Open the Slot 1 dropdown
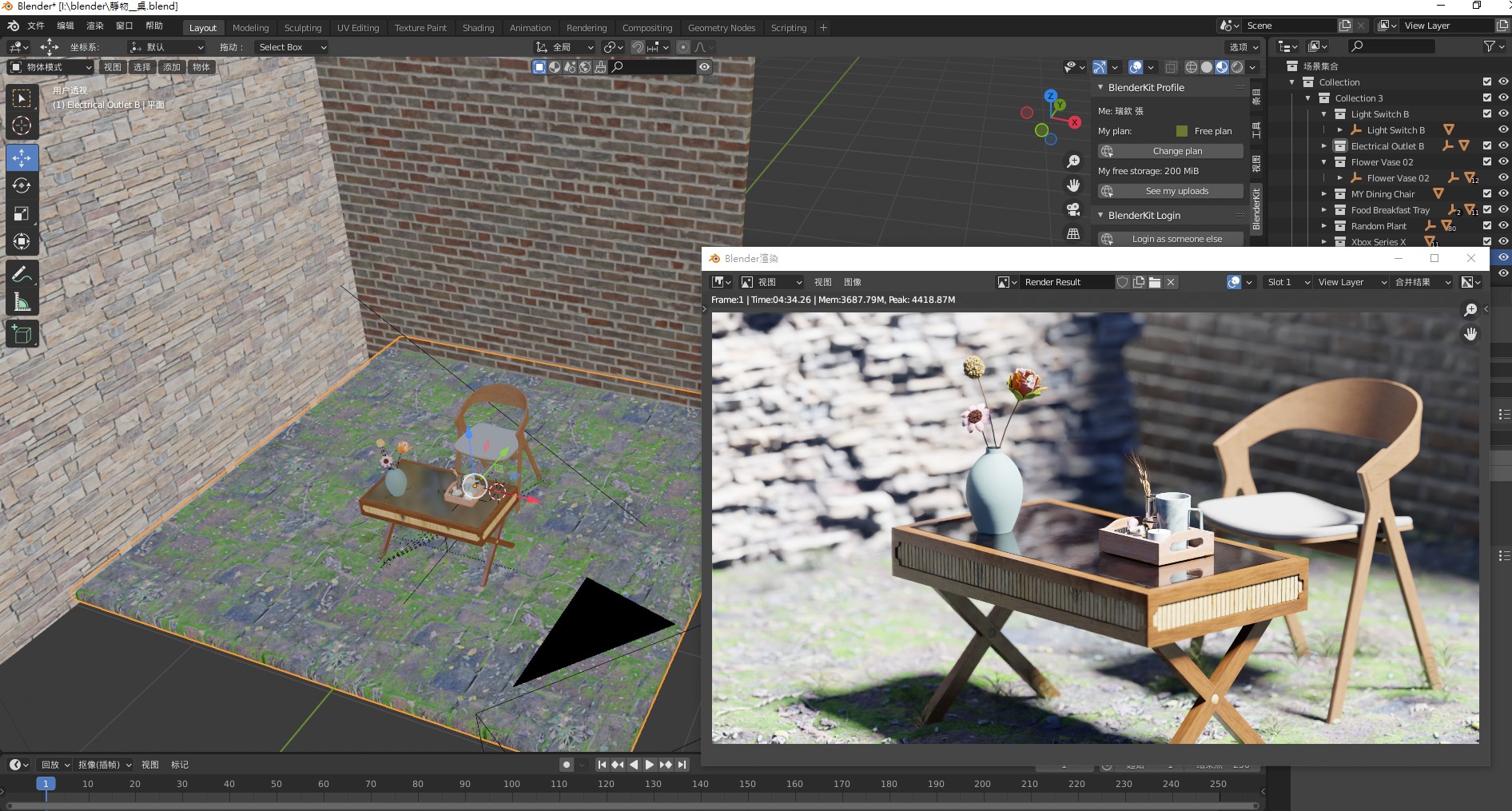The width and height of the screenshot is (1512, 811). tap(1287, 282)
